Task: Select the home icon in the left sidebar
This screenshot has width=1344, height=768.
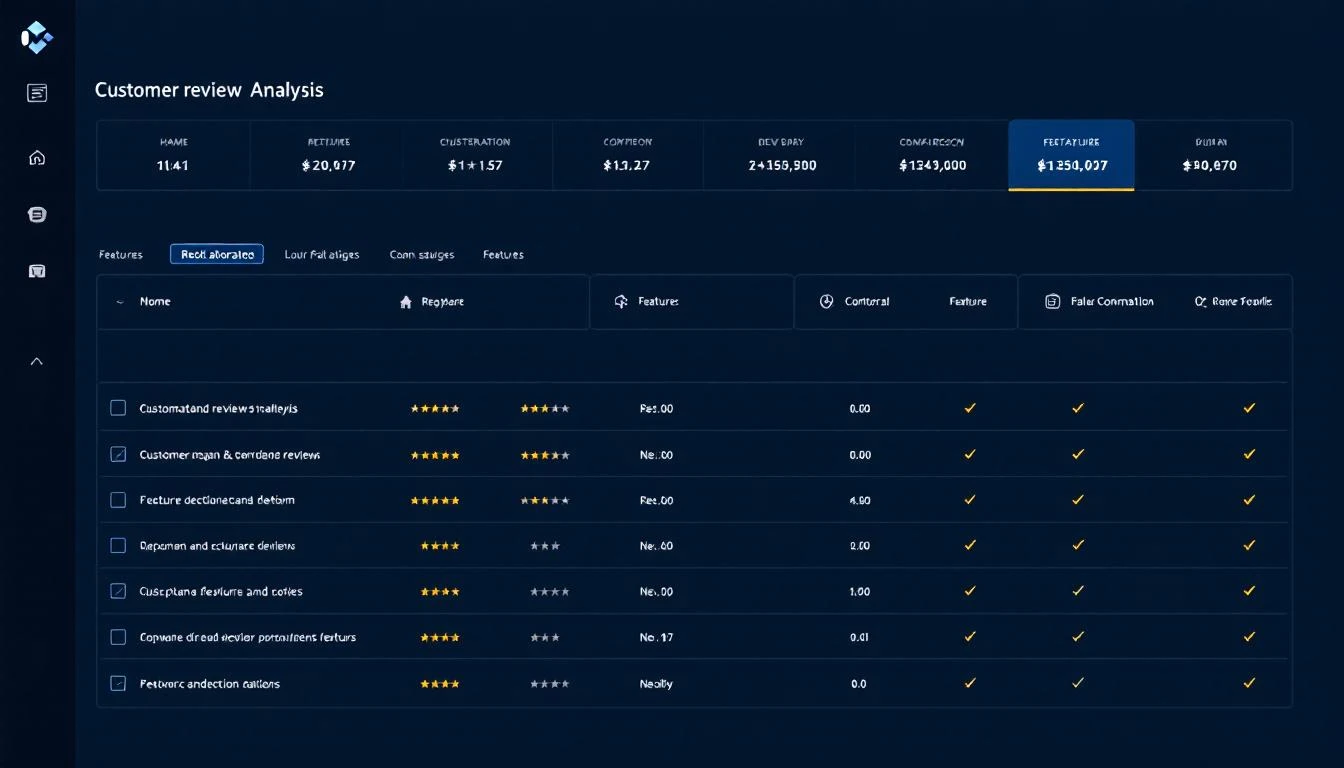Action: (37, 157)
